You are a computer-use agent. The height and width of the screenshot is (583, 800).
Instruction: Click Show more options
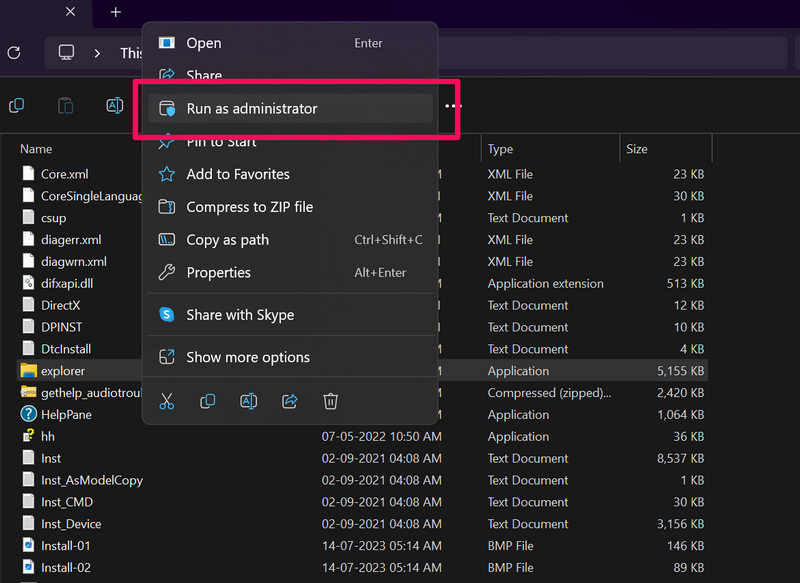(x=248, y=357)
